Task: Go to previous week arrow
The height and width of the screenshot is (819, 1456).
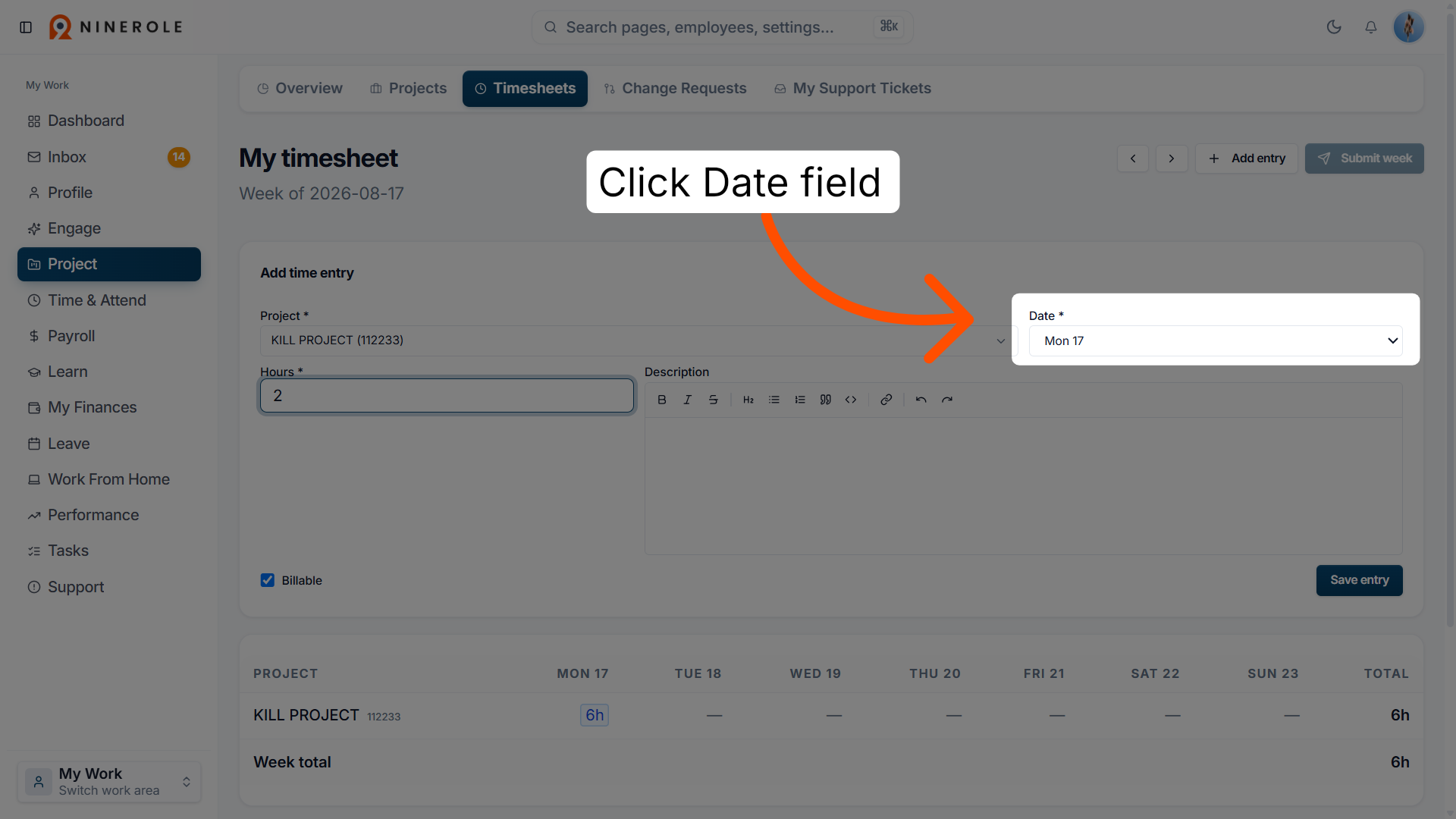Action: click(1133, 158)
